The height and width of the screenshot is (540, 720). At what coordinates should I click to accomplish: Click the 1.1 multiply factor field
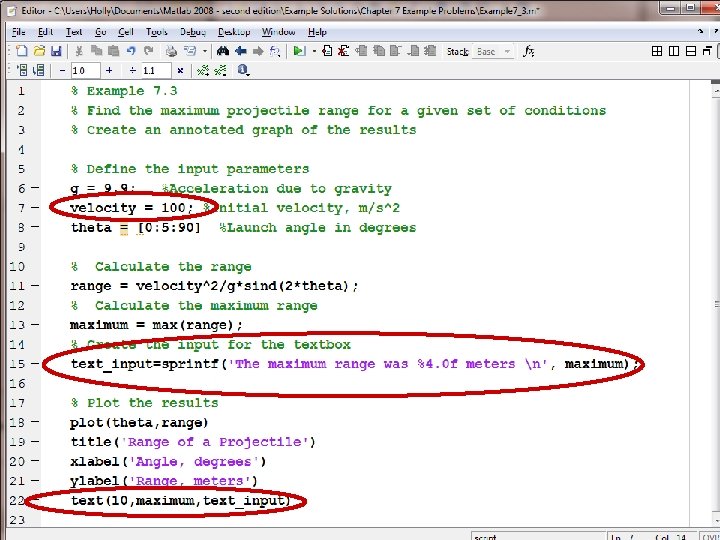click(x=157, y=70)
